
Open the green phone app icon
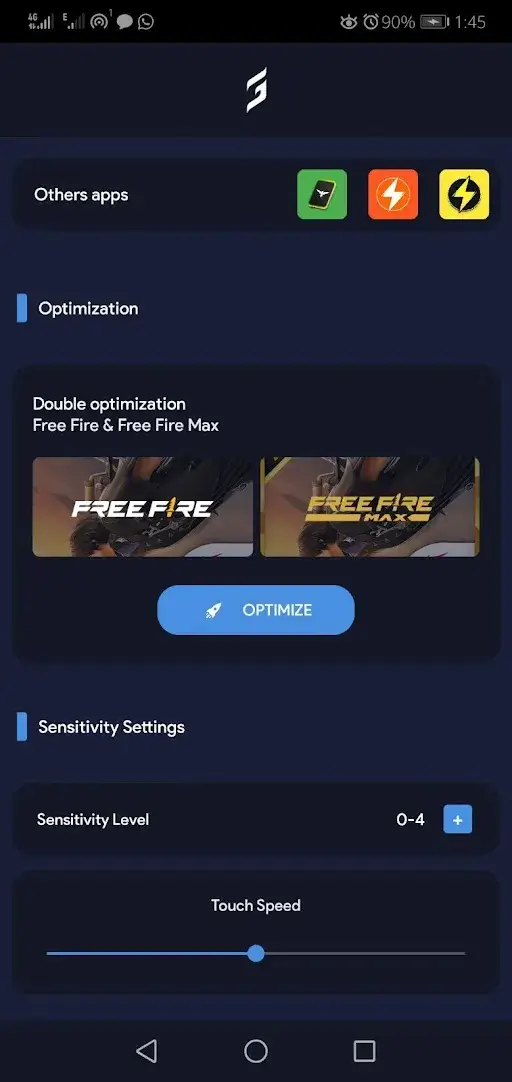tap(322, 195)
